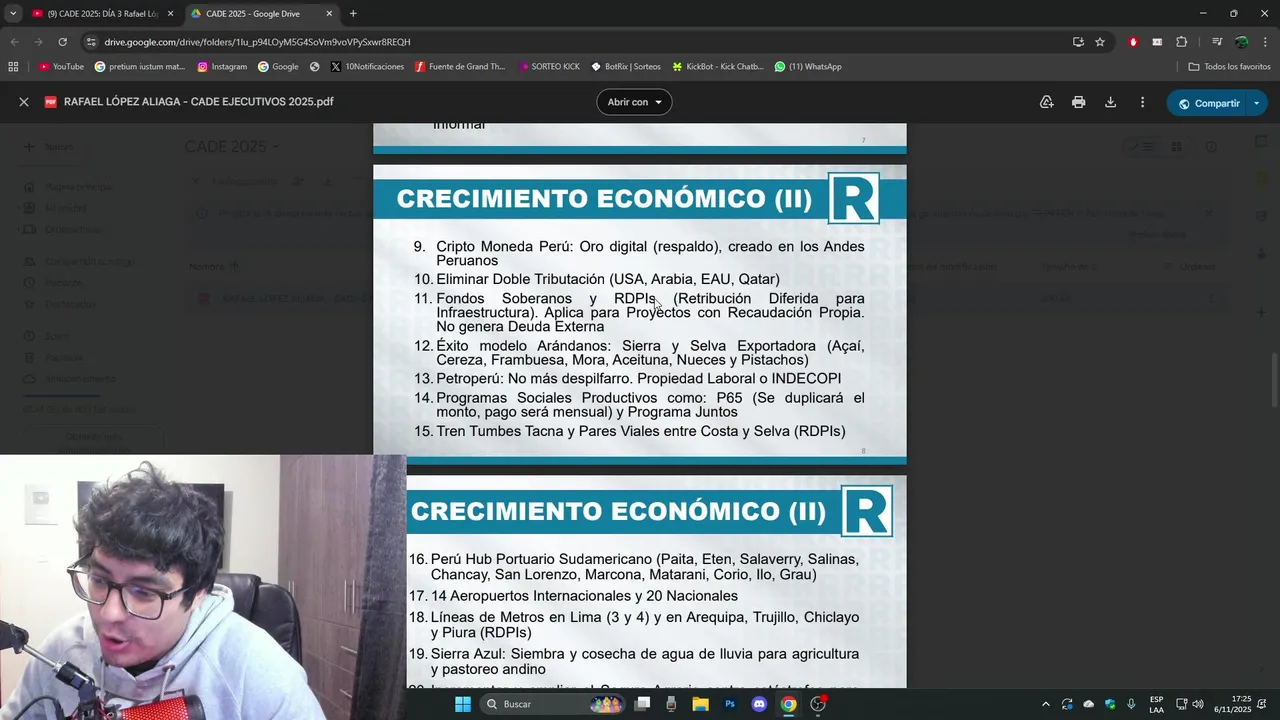
Task: Bookmark this page with the star icon
Action: 1100,42
